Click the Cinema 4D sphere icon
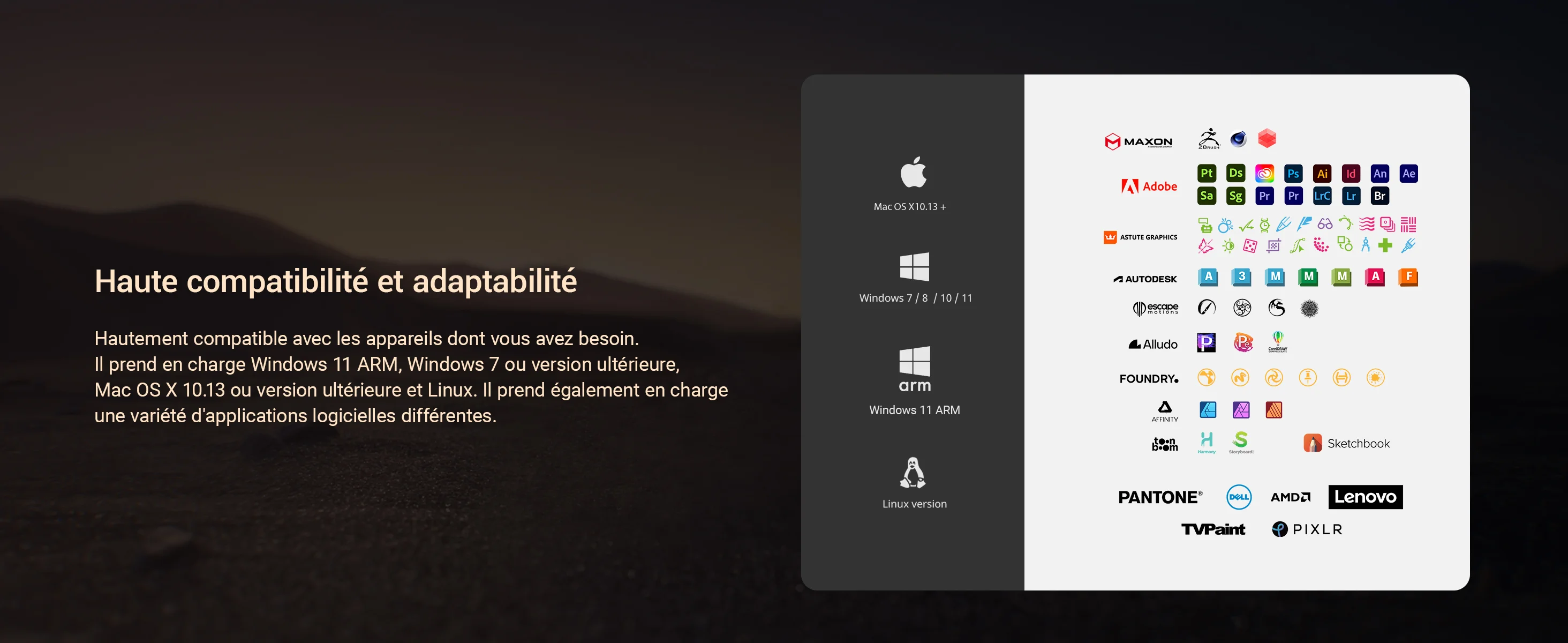The height and width of the screenshot is (643, 1568). coord(1238,139)
